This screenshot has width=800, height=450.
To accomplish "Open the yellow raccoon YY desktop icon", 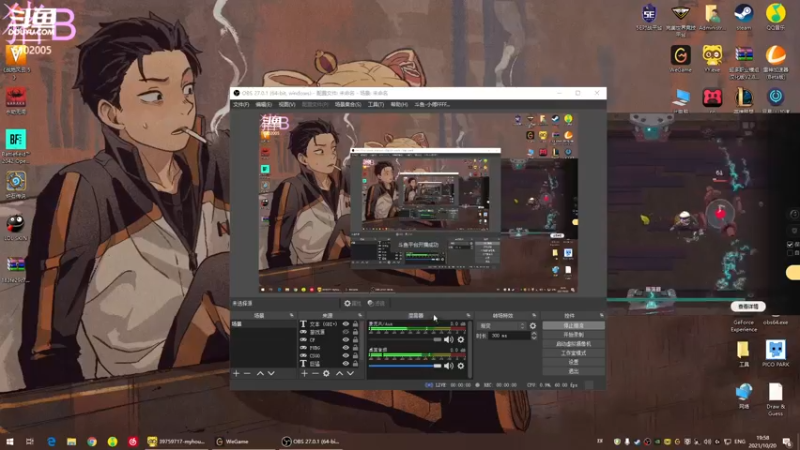I will pos(712,59).
